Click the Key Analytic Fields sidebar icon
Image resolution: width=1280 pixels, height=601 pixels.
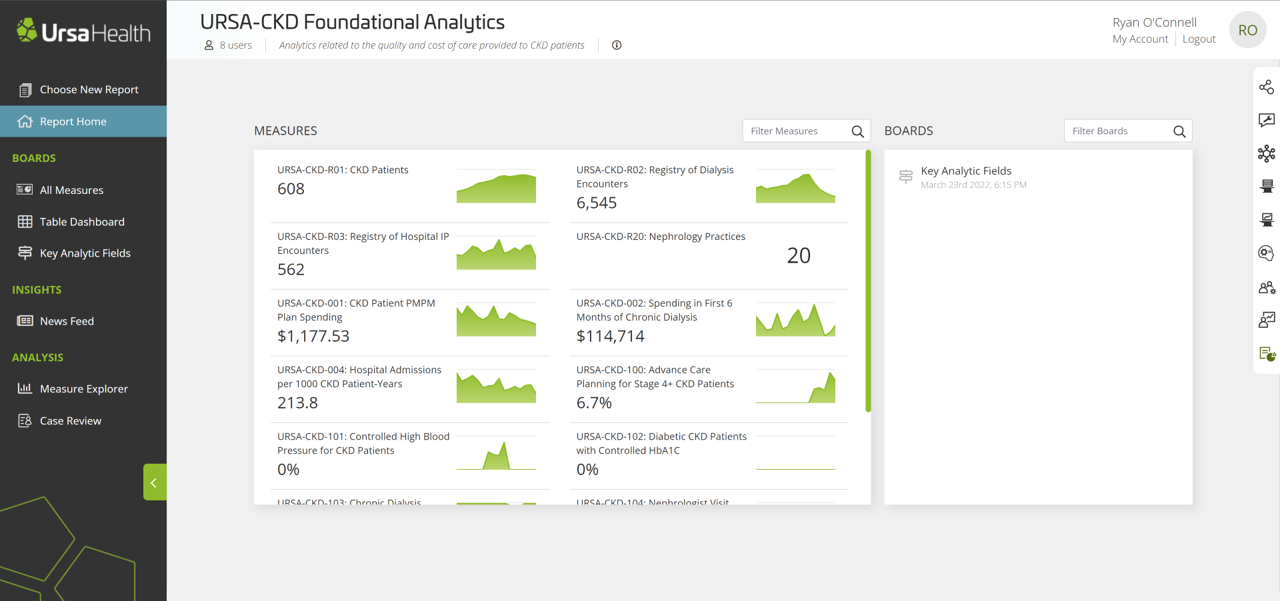click(25, 253)
